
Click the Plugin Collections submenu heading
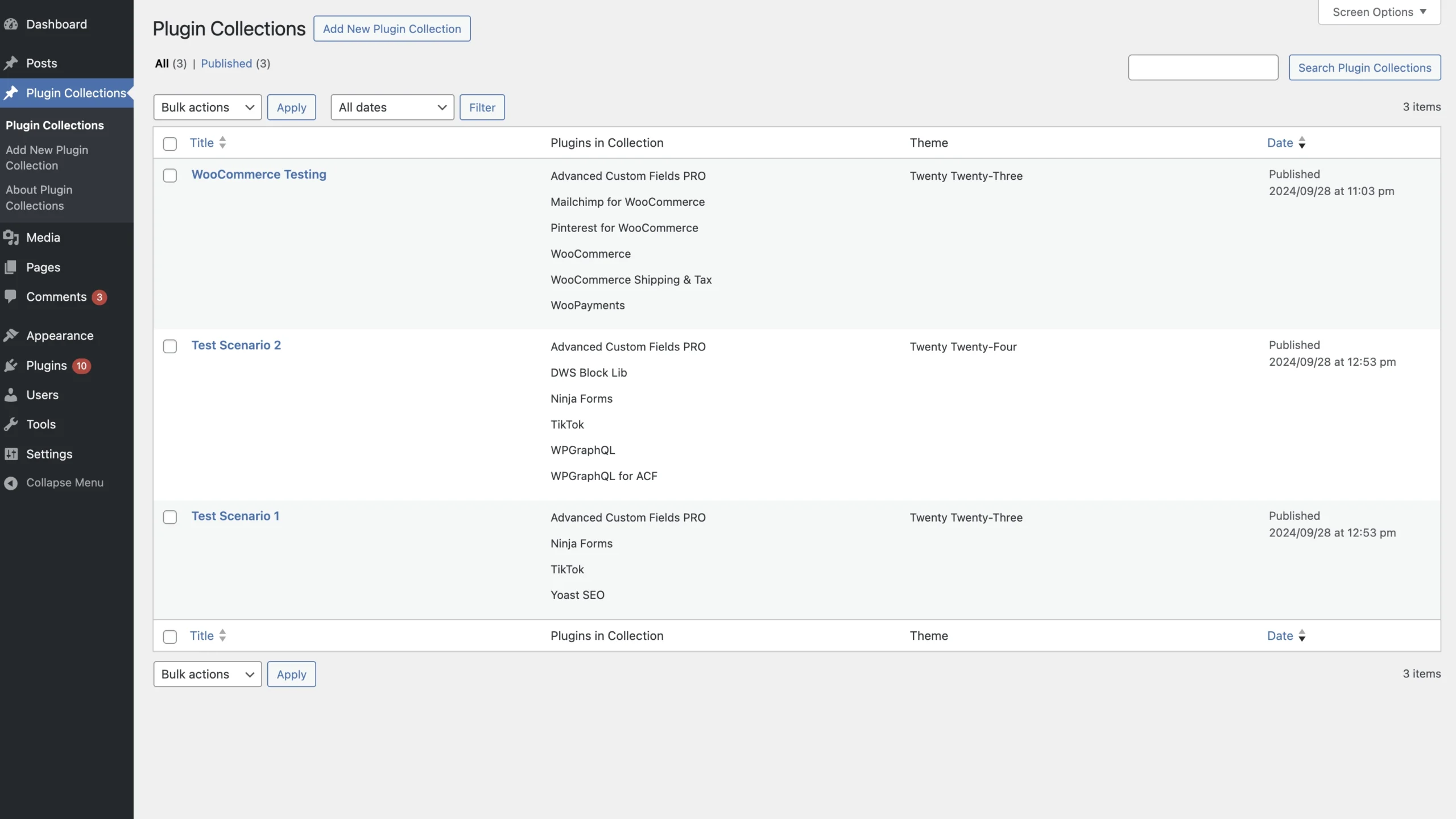pyautogui.click(x=55, y=125)
